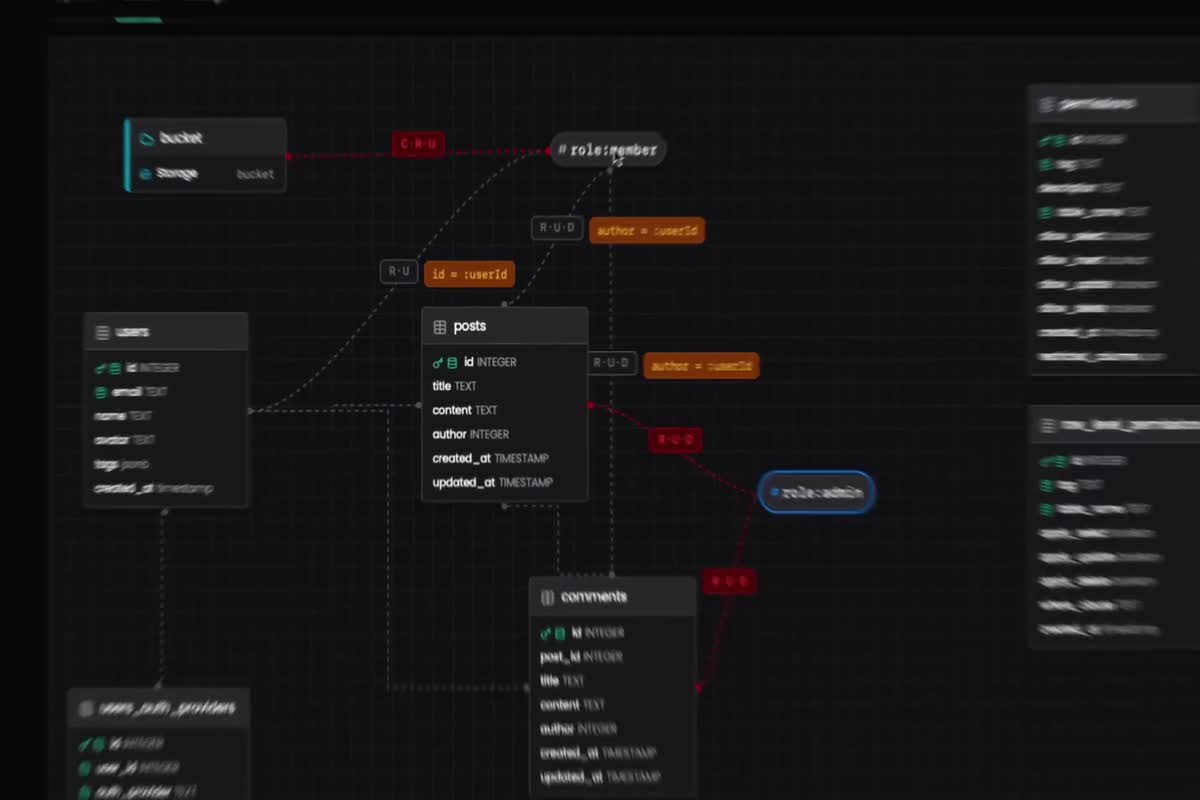Click the gray R·U permission badge
Screen dimensions: 1200x800
pos(399,271)
